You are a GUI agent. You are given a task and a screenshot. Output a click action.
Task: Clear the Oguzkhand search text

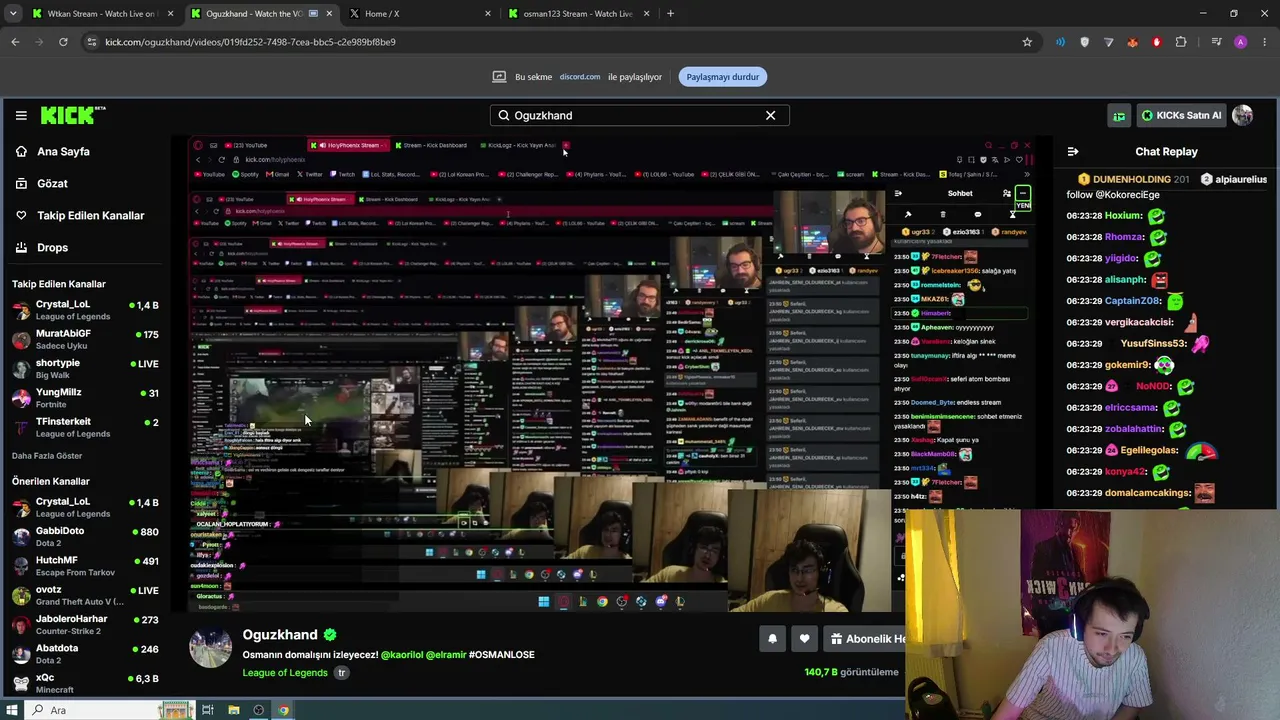coord(770,115)
